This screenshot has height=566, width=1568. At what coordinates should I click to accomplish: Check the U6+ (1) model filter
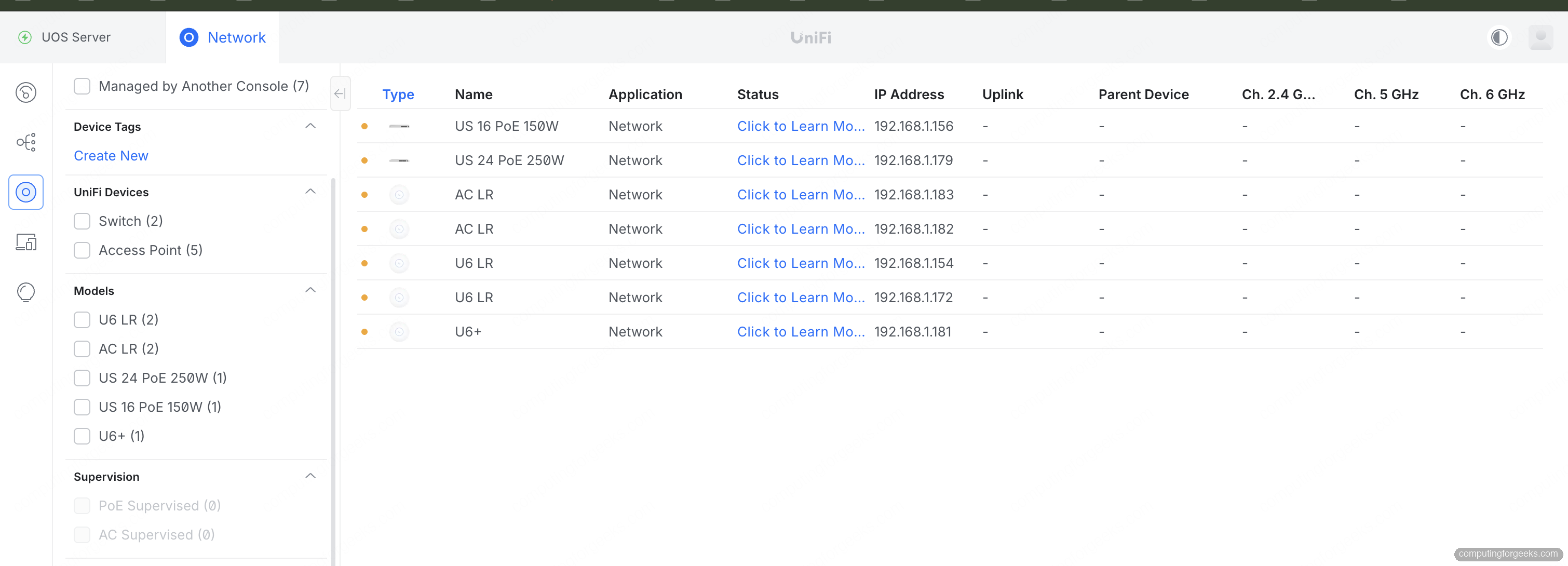[82, 436]
